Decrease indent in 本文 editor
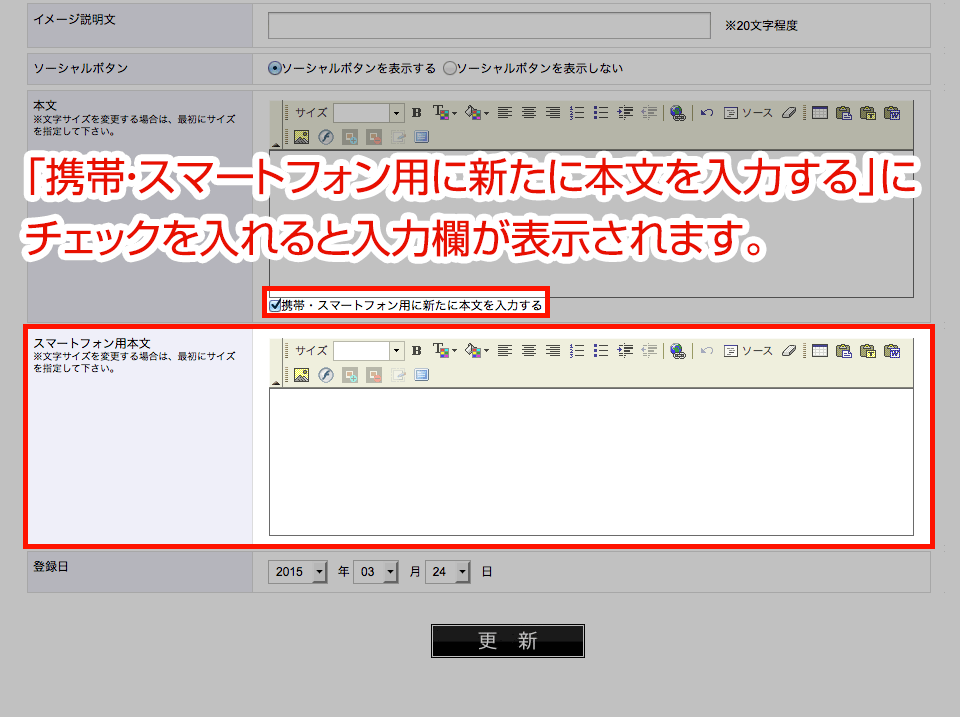Screen dimensions: 960x717 point(649,113)
